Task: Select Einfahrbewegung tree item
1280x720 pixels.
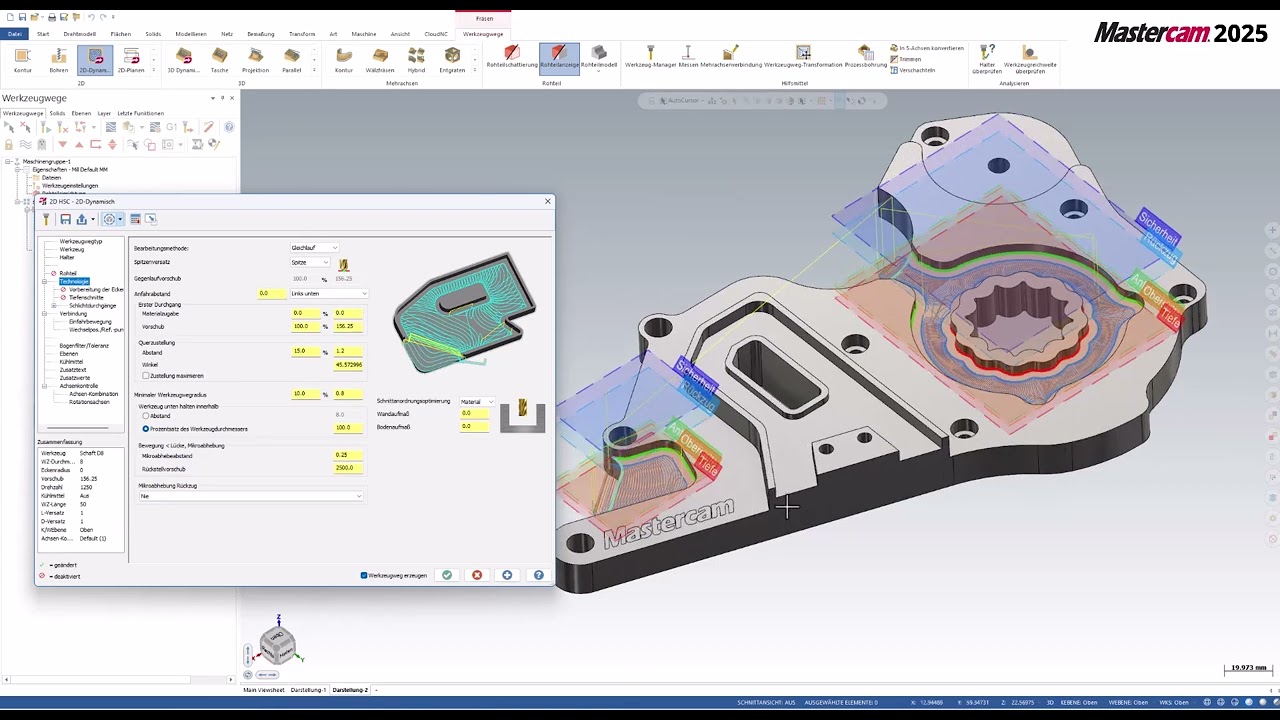Action: coord(90,322)
